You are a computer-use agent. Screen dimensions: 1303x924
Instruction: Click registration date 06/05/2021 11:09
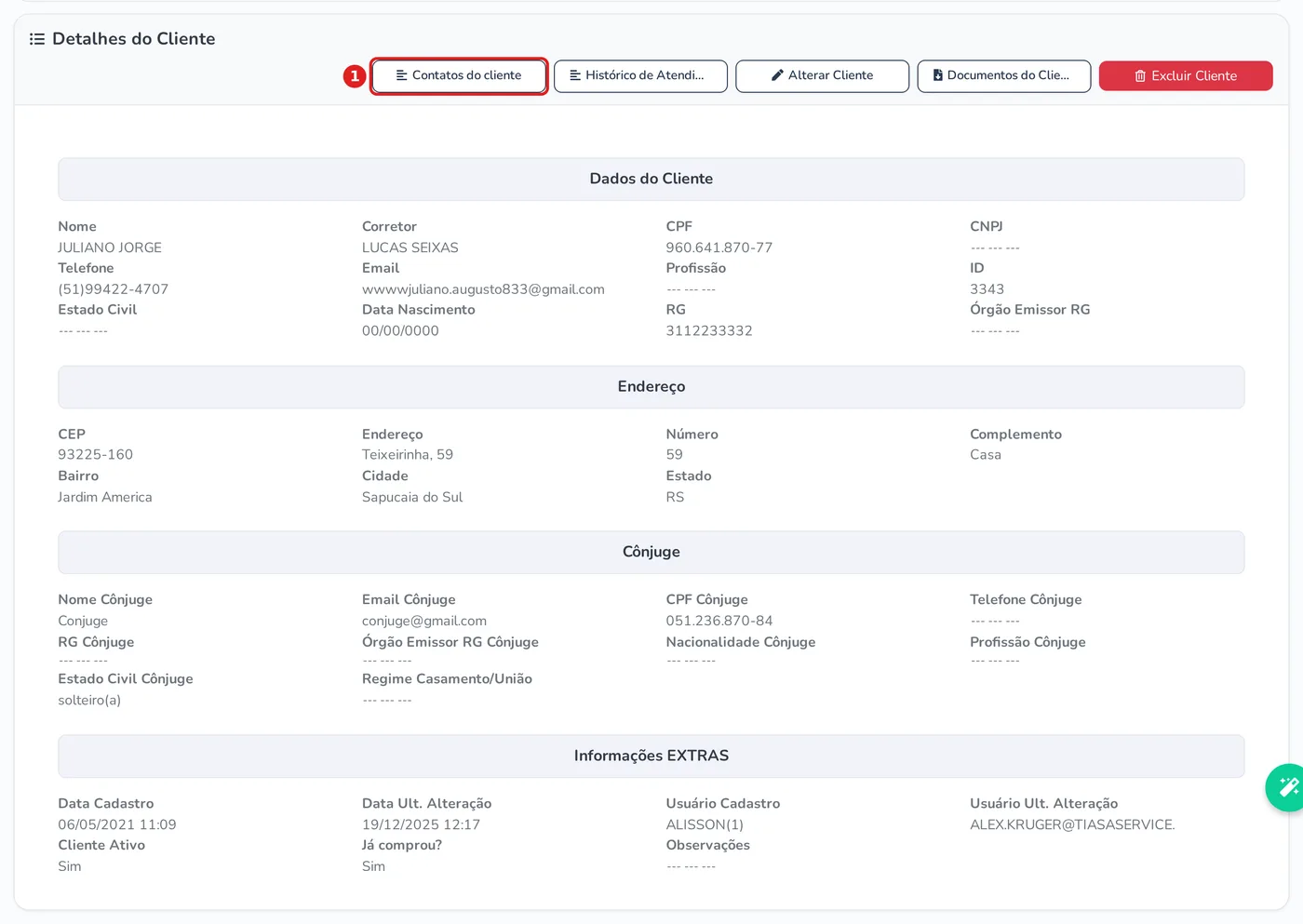(x=117, y=824)
